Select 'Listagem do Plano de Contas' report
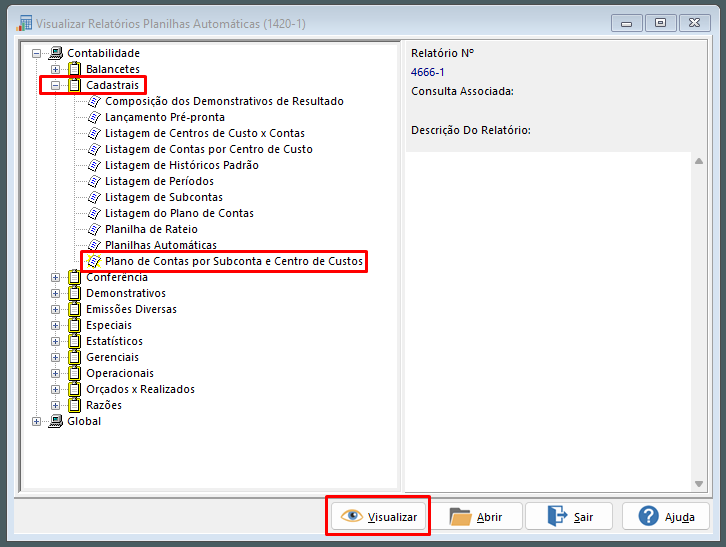This screenshot has height=547, width=726. pos(179,214)
